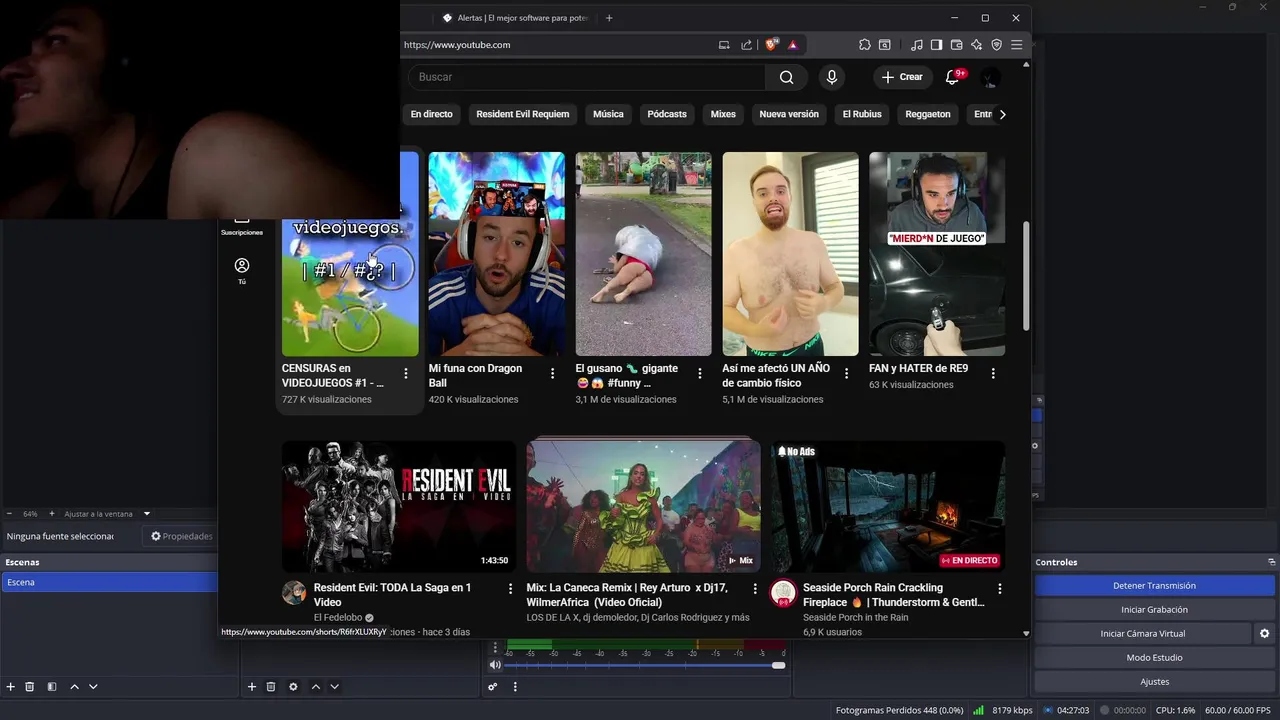Screen dimensions: 1280x720
Task: Select 'Escena' in OBS scenes list
Action: 109,582
